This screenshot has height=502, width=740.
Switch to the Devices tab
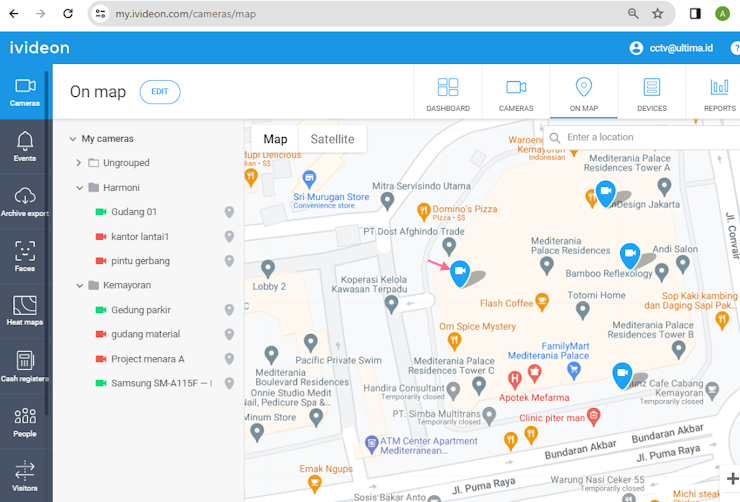(x=652, y=93)
